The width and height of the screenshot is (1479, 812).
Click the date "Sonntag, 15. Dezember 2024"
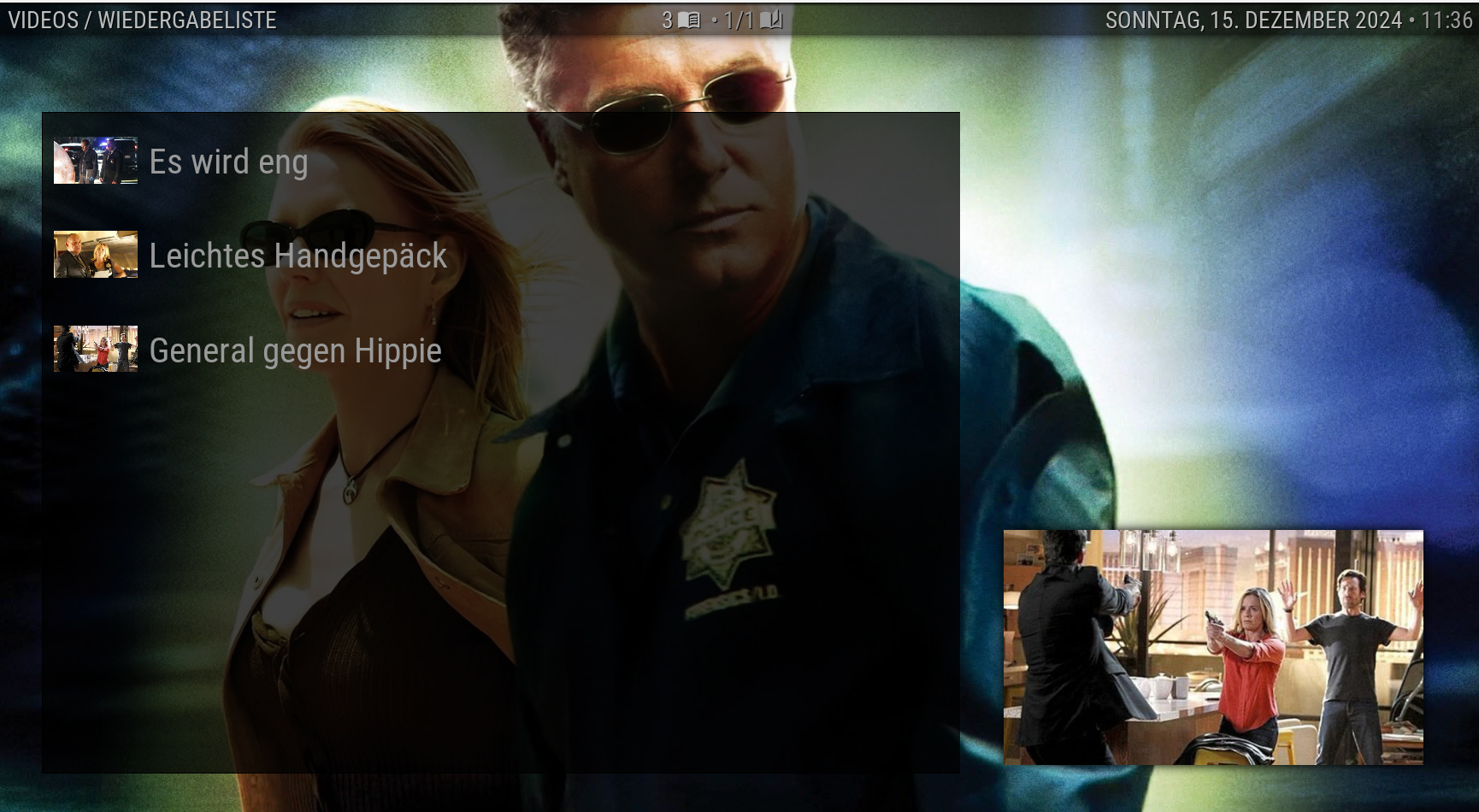tap(1253, 21)
